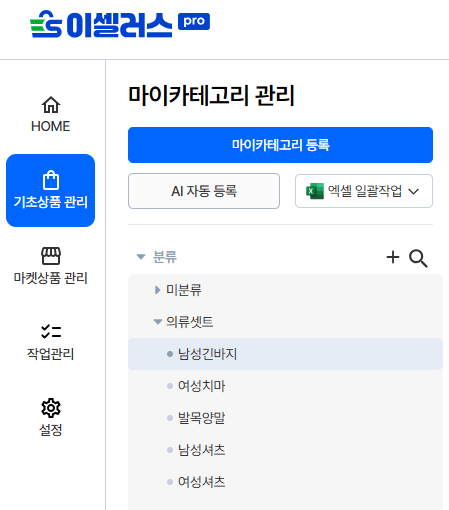449x510 pixels.
Task: Click the magnifier search icon
Action: pos(418,258)
